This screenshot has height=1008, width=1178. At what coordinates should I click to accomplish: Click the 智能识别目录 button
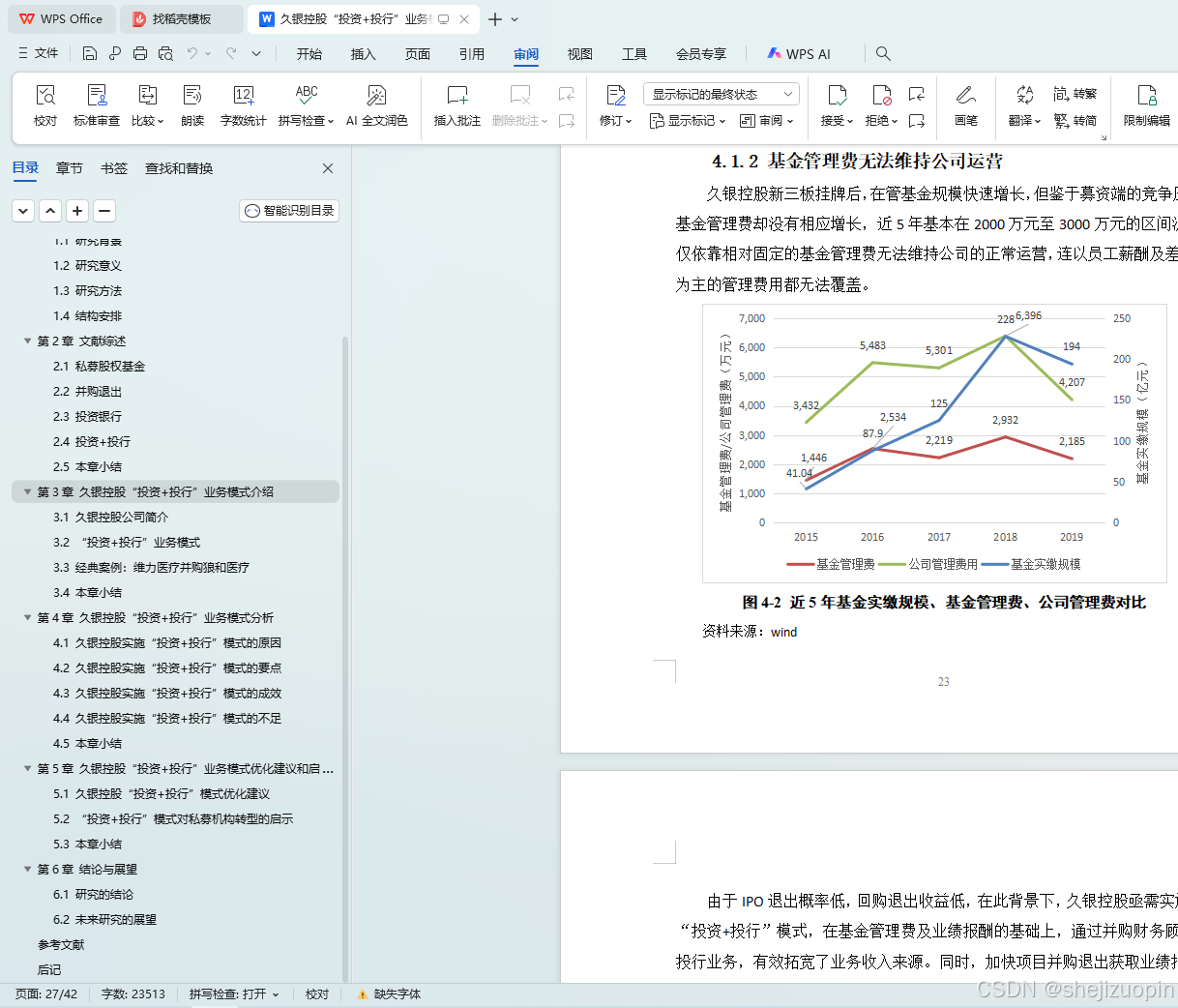[289, 211]
